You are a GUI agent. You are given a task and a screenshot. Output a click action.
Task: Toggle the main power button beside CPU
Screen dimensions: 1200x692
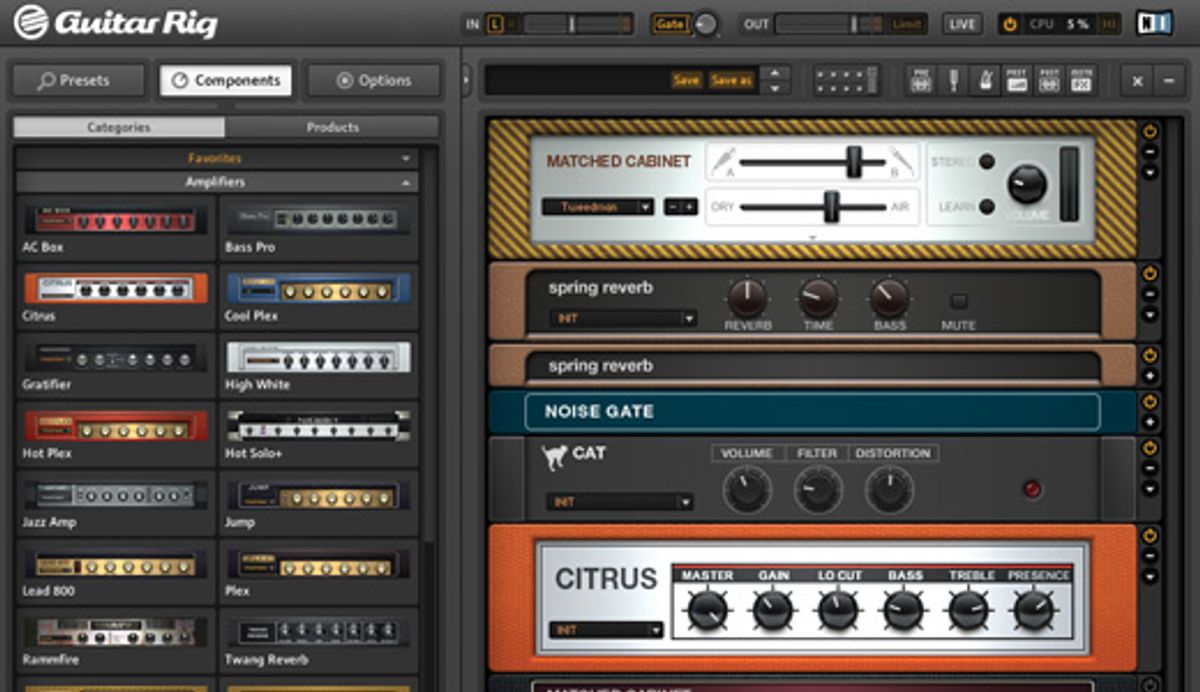[1010, 24]
